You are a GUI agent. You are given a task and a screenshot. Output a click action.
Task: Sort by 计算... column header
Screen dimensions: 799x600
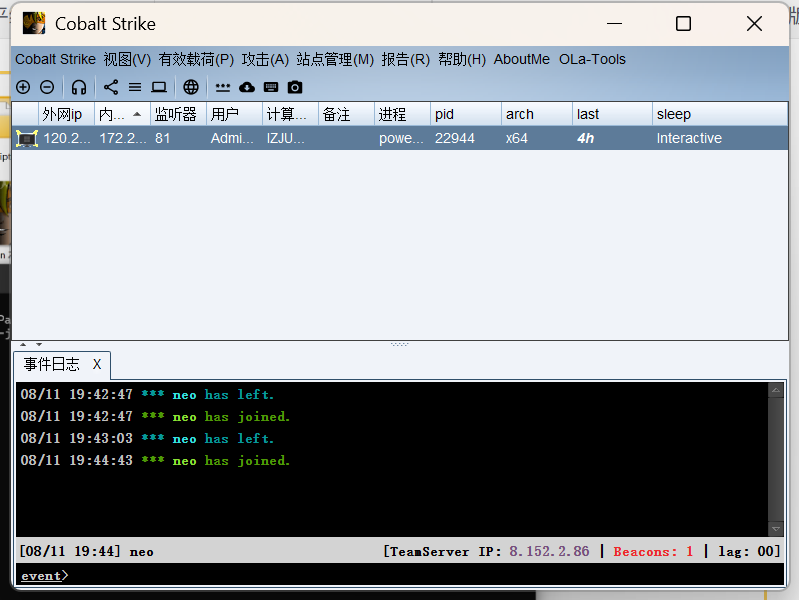point(290,114)
